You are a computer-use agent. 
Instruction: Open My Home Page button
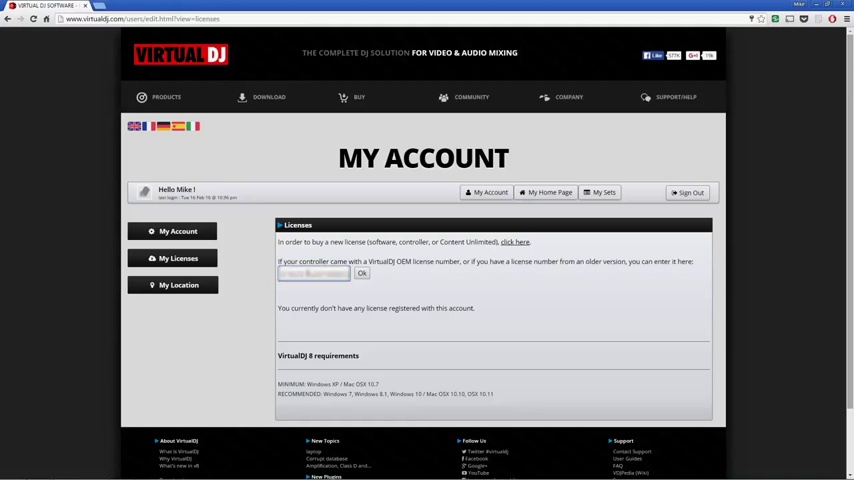point(546,192)
